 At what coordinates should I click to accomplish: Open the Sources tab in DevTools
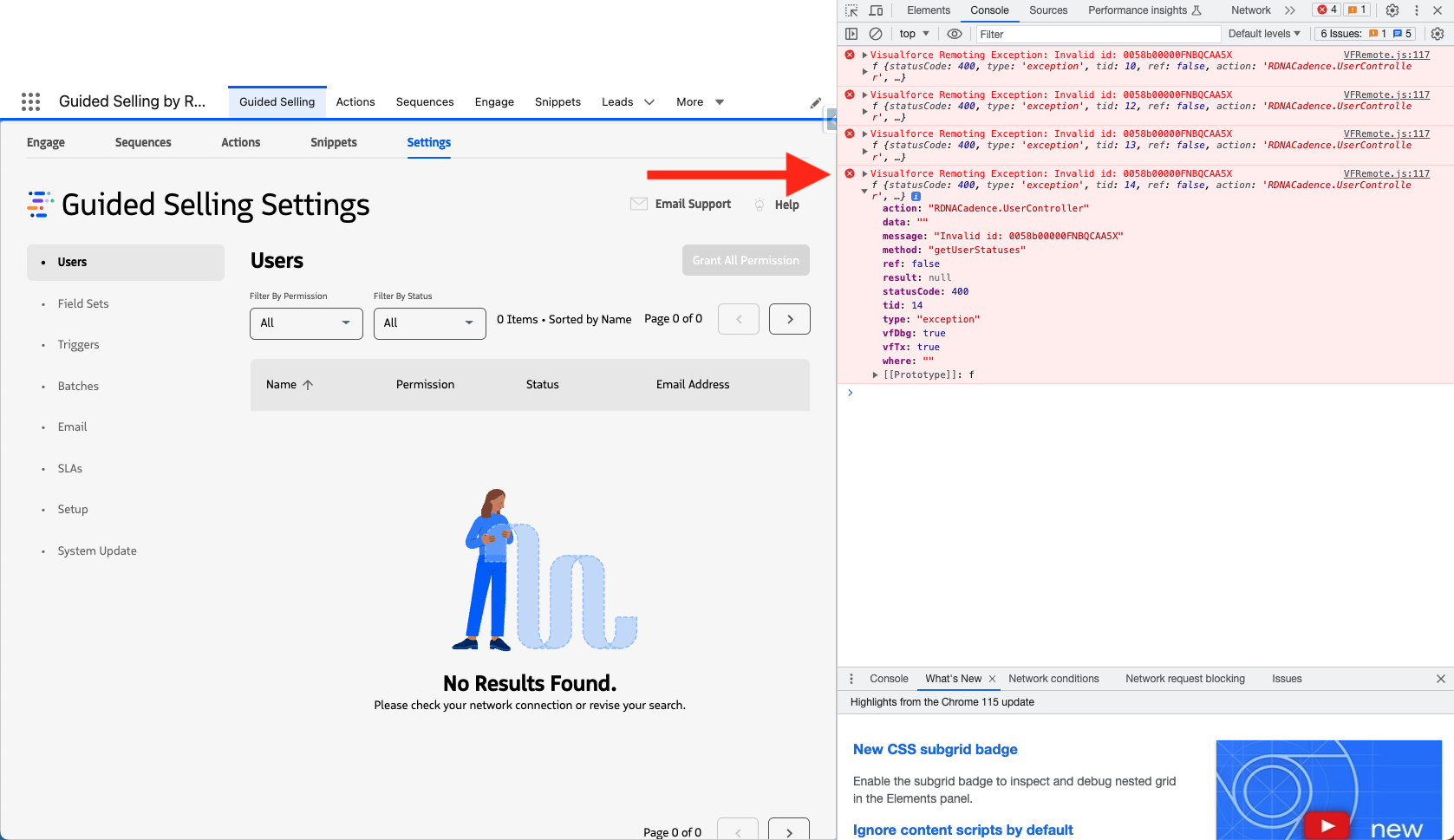click(x=1048, y=10)
